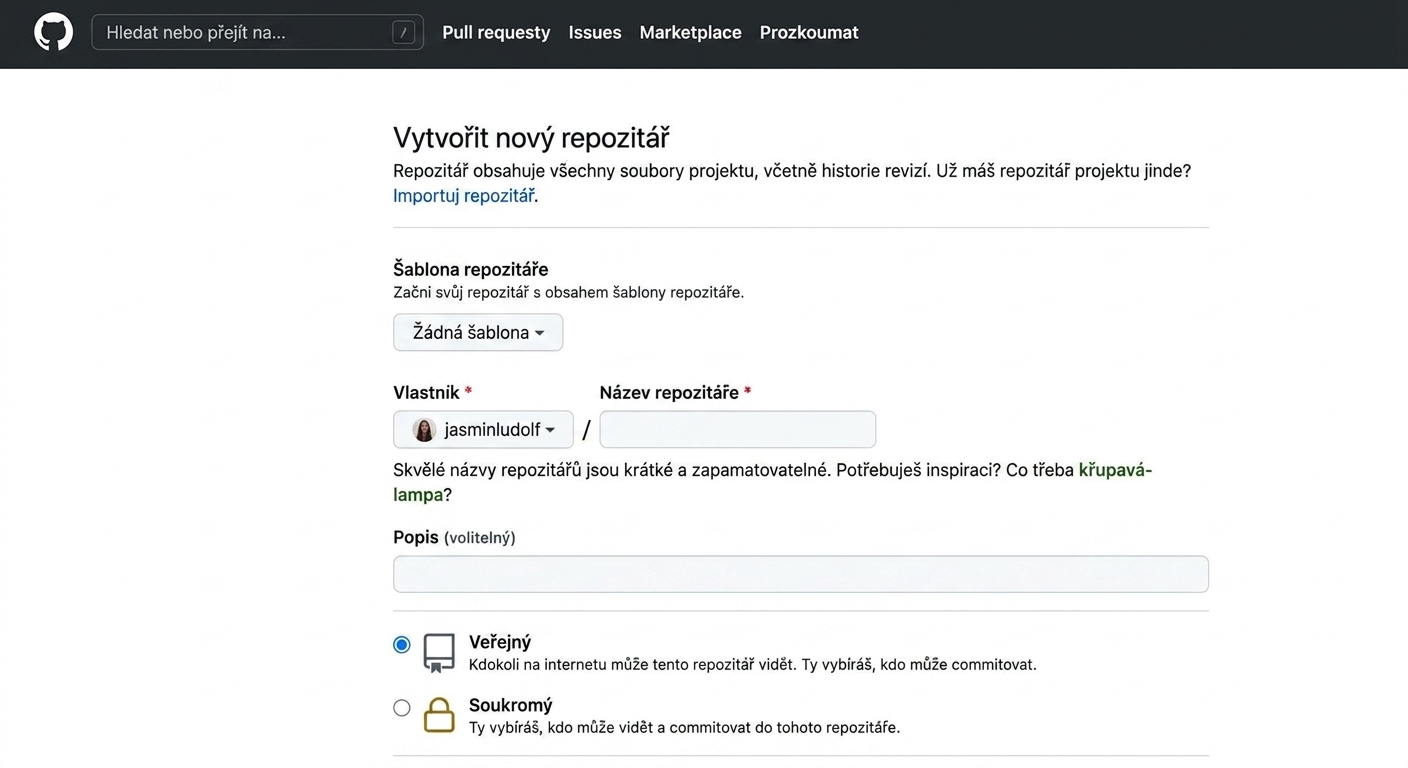Use the suggested name 'křupavá-lampa'
The height and width of the screenshot is (768, 1408).
[1115, 470]
